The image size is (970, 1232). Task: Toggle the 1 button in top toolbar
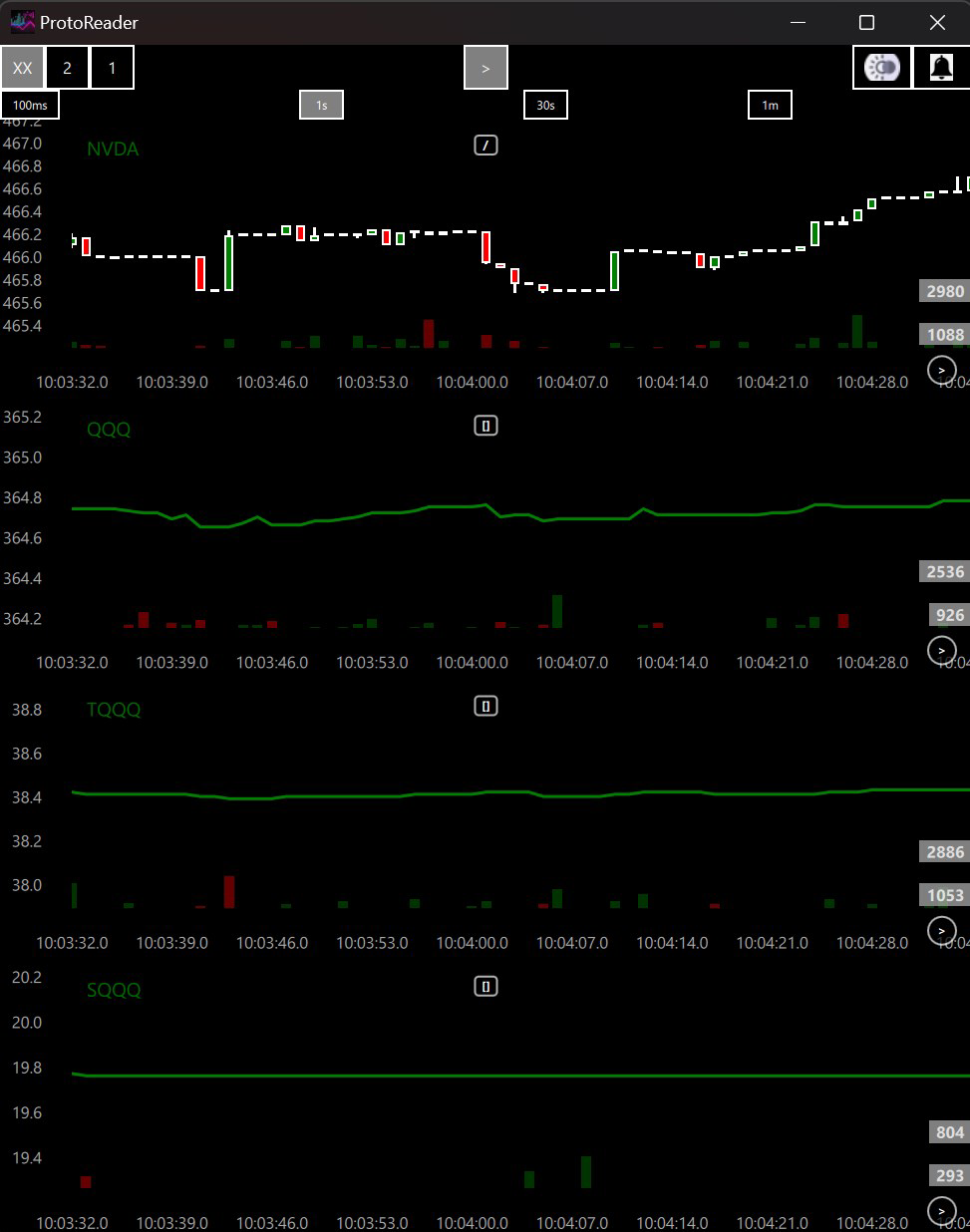(112, 67)
